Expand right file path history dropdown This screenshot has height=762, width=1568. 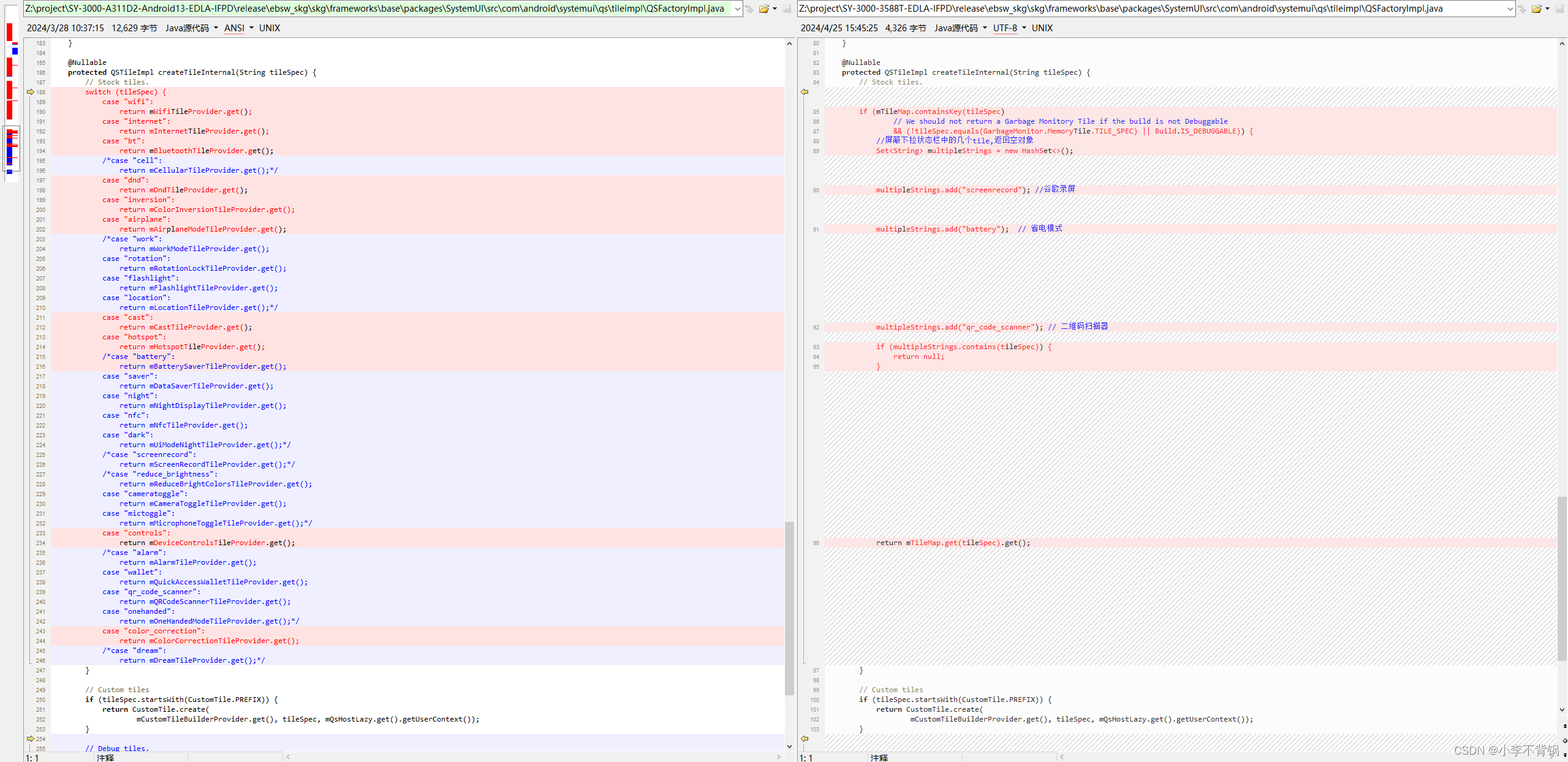(1510, 9)
